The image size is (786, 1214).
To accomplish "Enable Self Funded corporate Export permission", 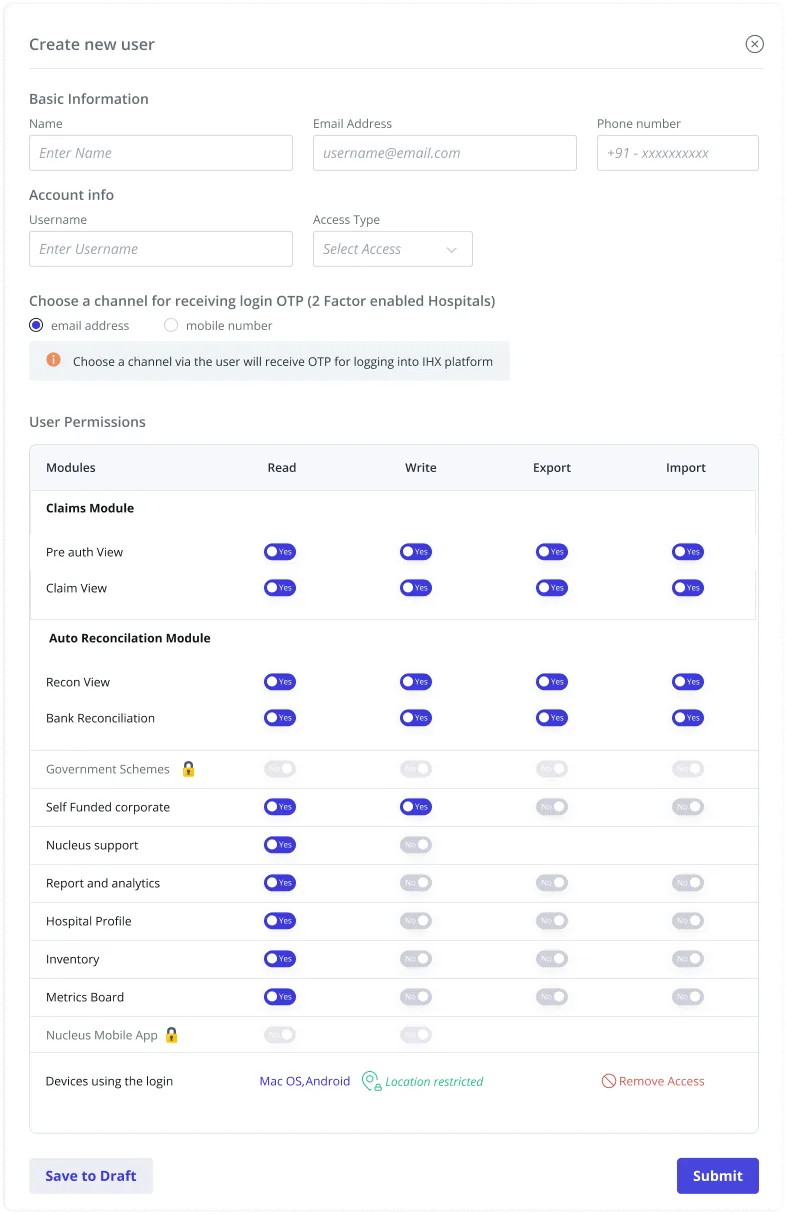I will point(552,807).
